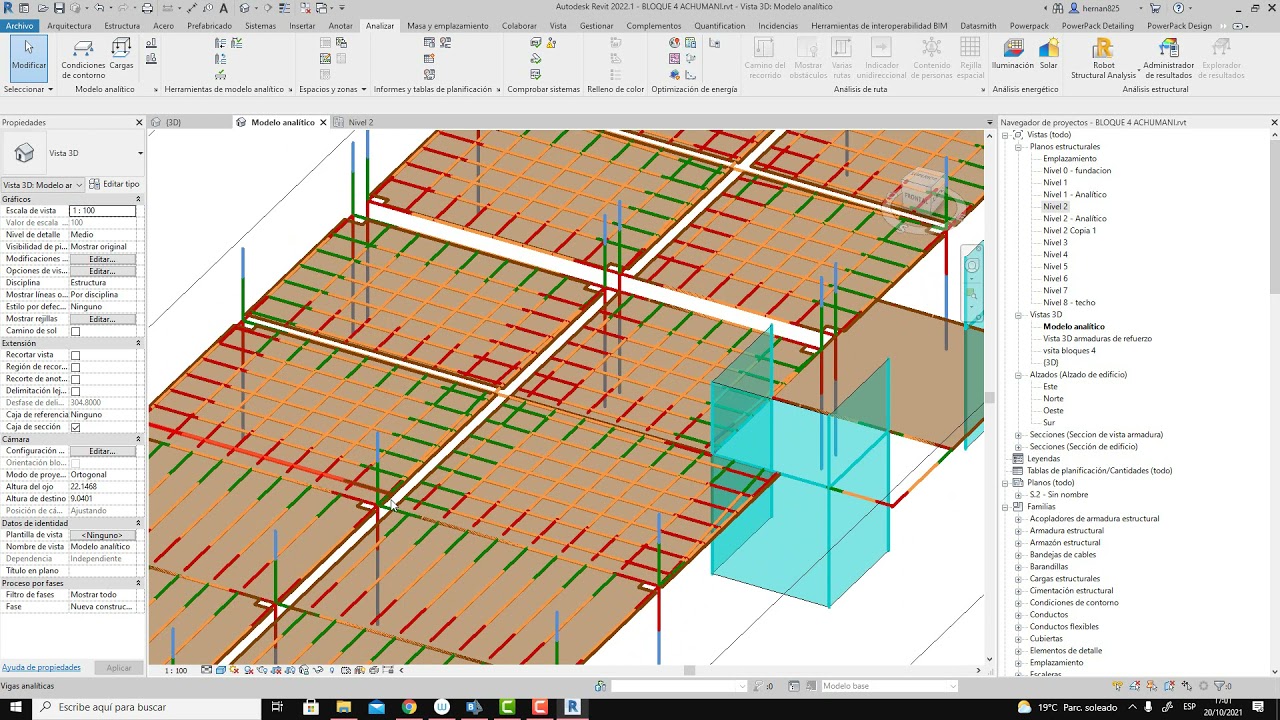The height and width of the screenshot is (720, 1280).
Task: Switch to Nivel 2 view tab
Action: pyautogui.click(x=360, y=122)
